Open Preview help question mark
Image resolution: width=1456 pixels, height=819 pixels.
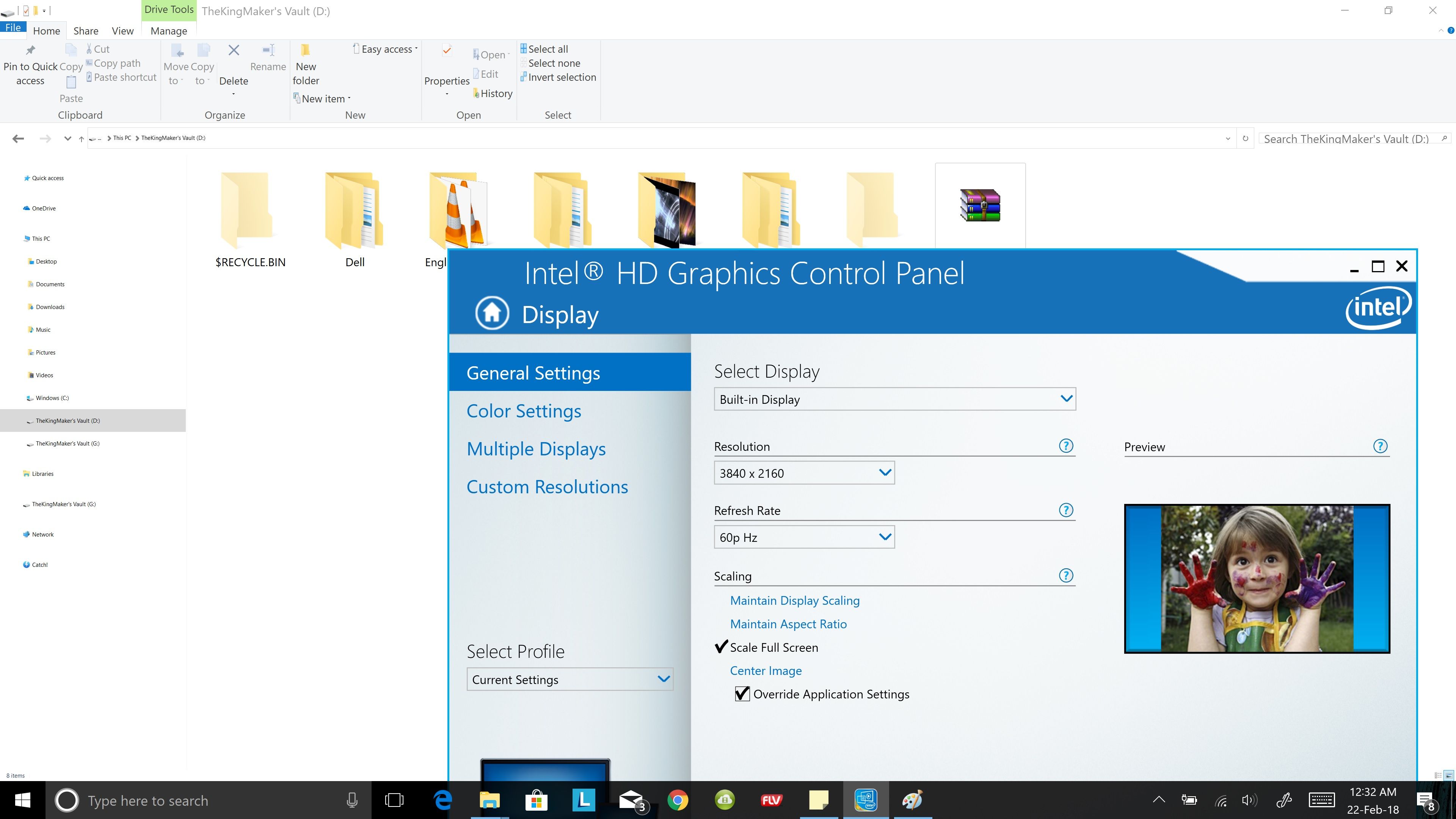1380,447
